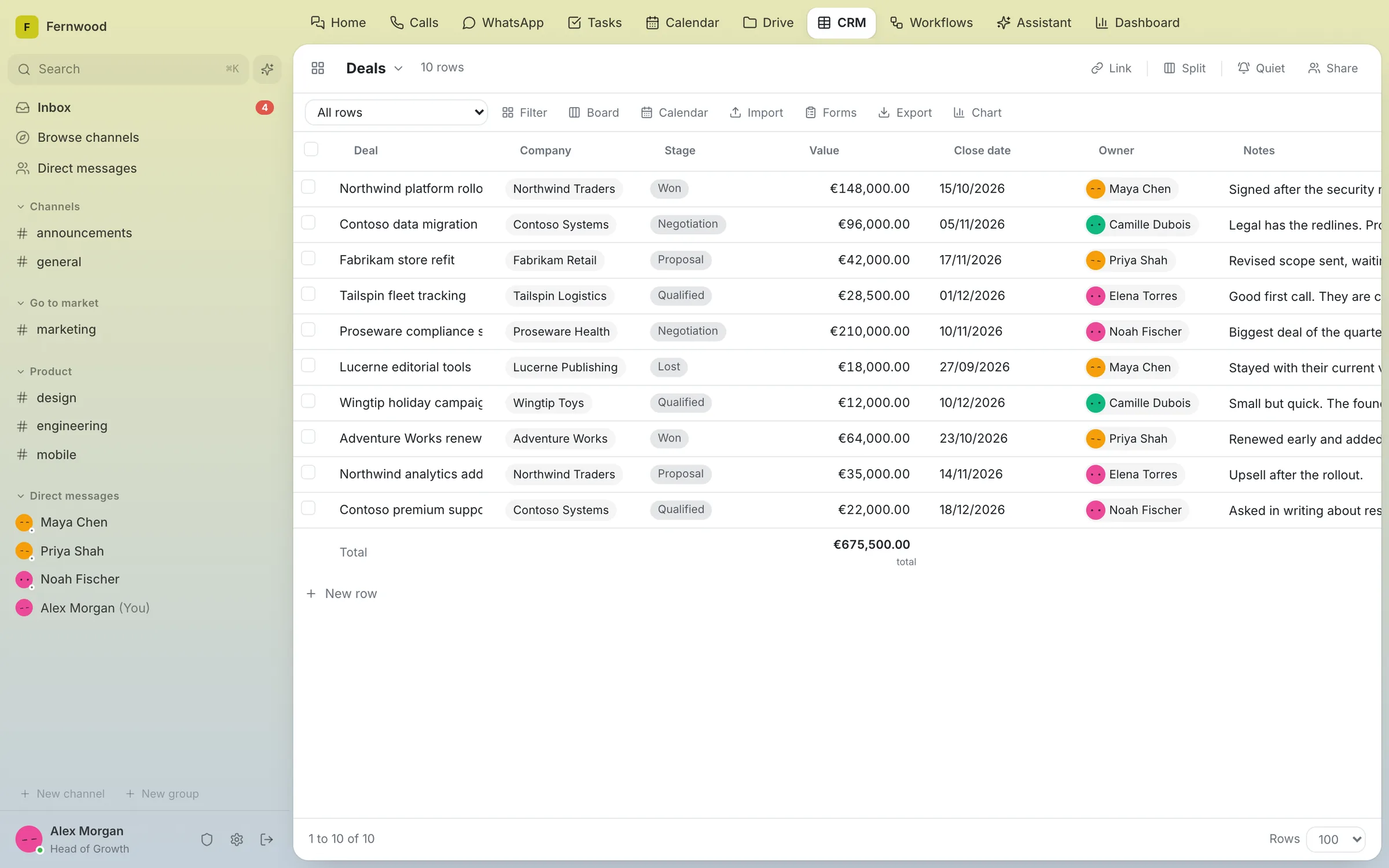Image resolution: width=1389 pixels, height=868 pixels.
Task: Click the Fernwood workspace logo icon
Action: (x=27, y=27)
